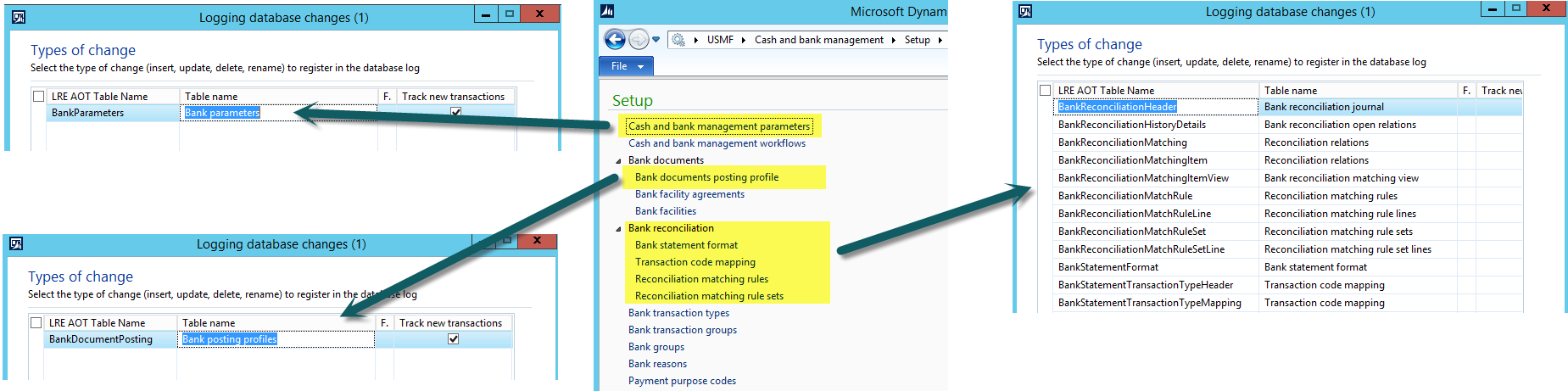Click the right Logging window's title icon
Screen dimensions: 1568x391
point(1025,11)
